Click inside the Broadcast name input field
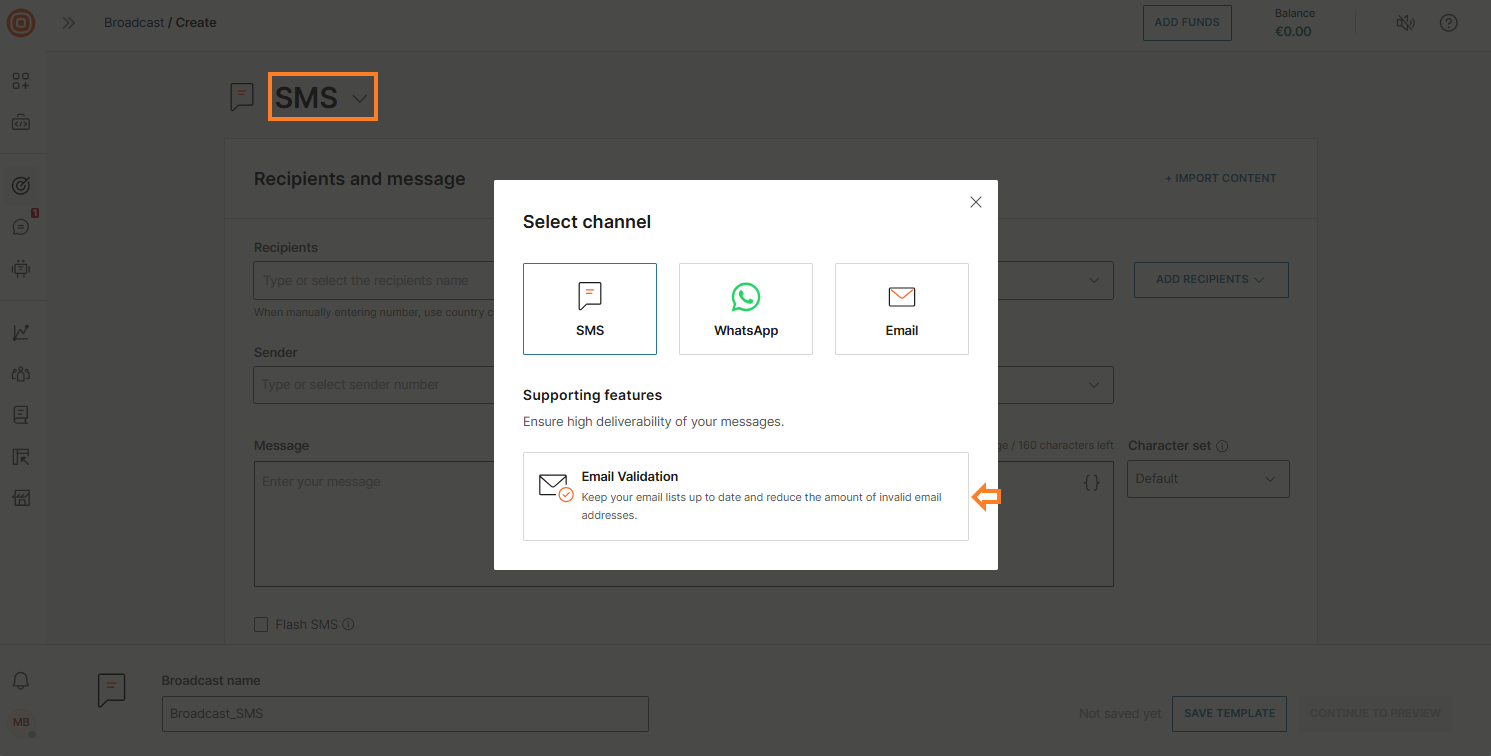The width and height of the screenshot is (1491, 756). click(404, 713)
